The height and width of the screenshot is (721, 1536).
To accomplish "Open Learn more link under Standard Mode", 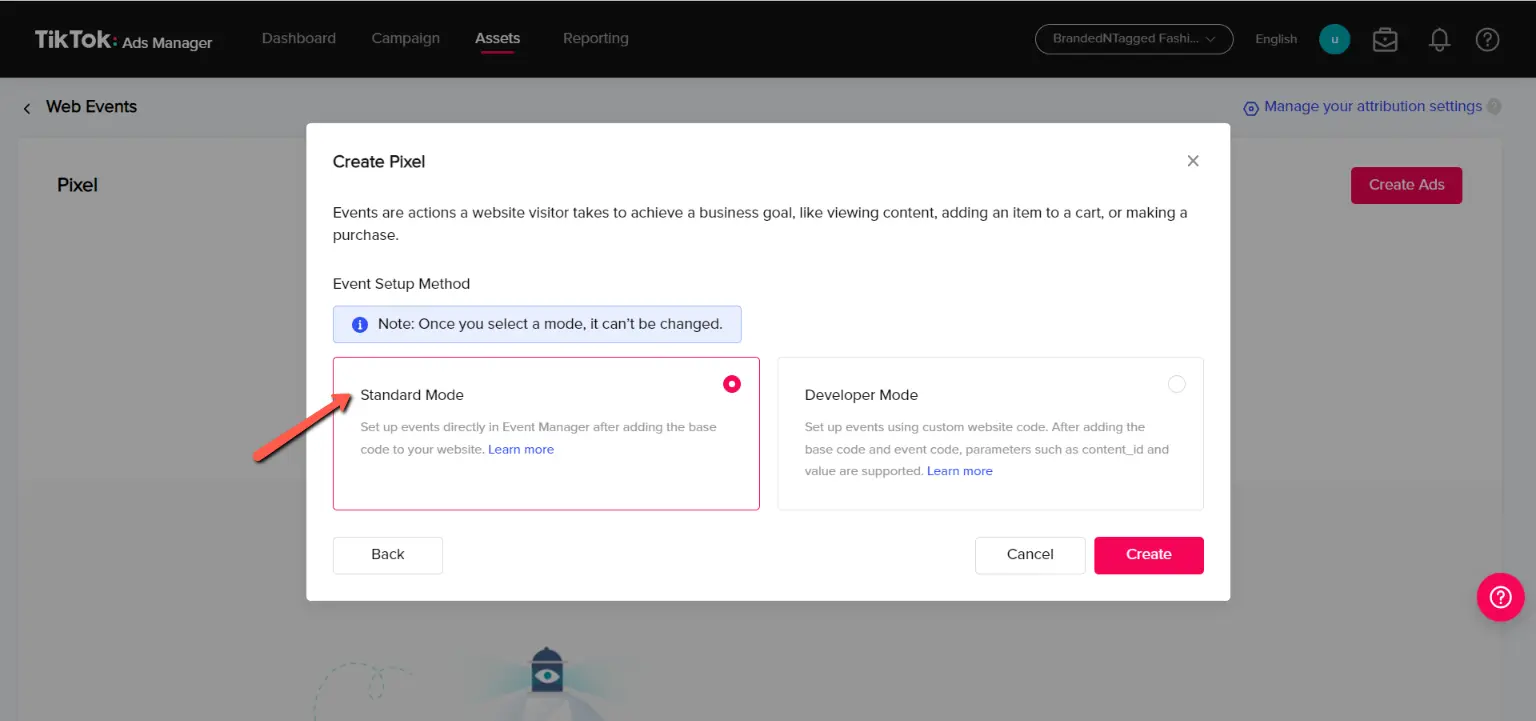I will click(521, 450).
